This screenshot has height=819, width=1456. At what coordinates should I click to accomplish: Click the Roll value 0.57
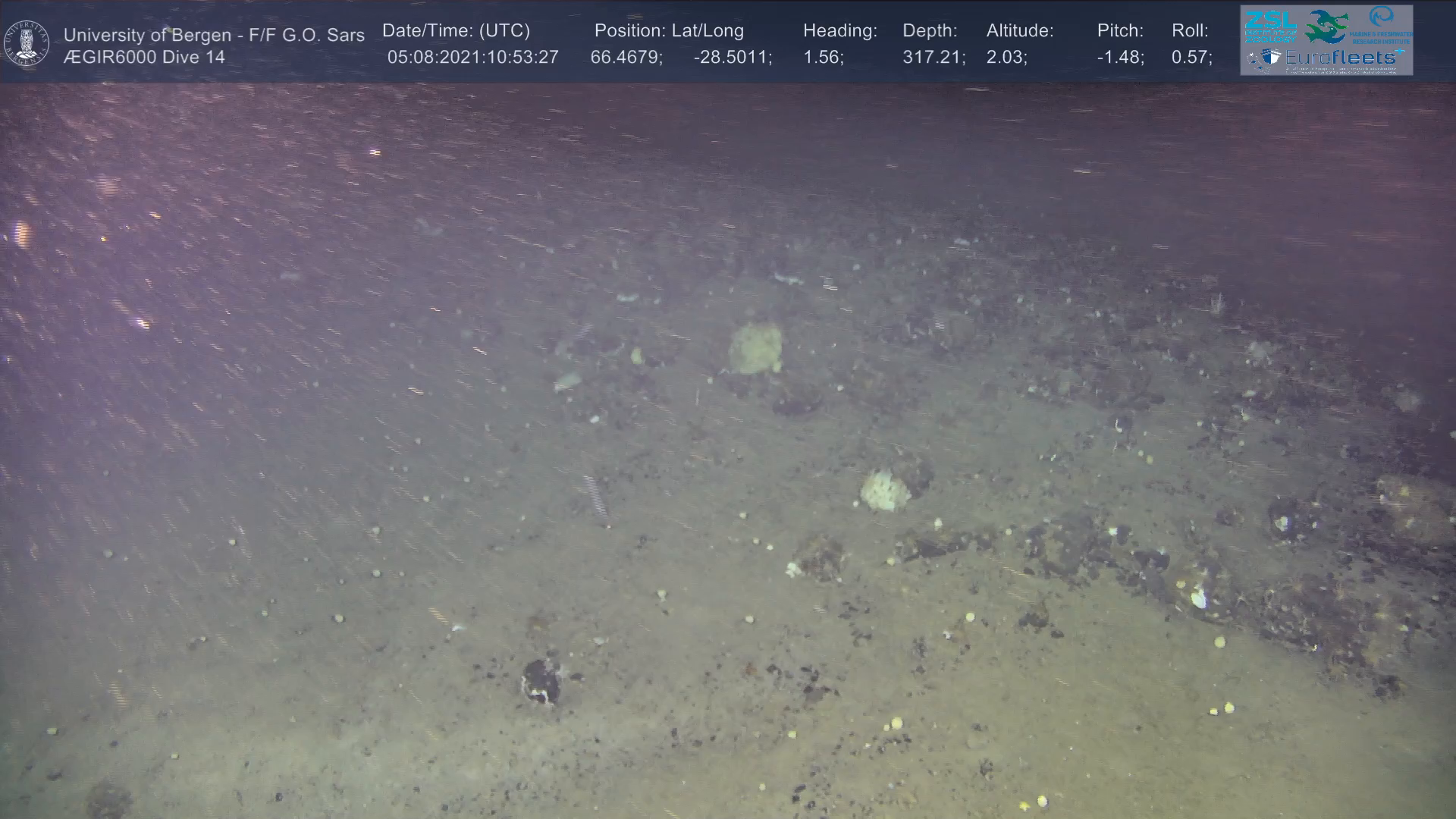coord(1191,57)
